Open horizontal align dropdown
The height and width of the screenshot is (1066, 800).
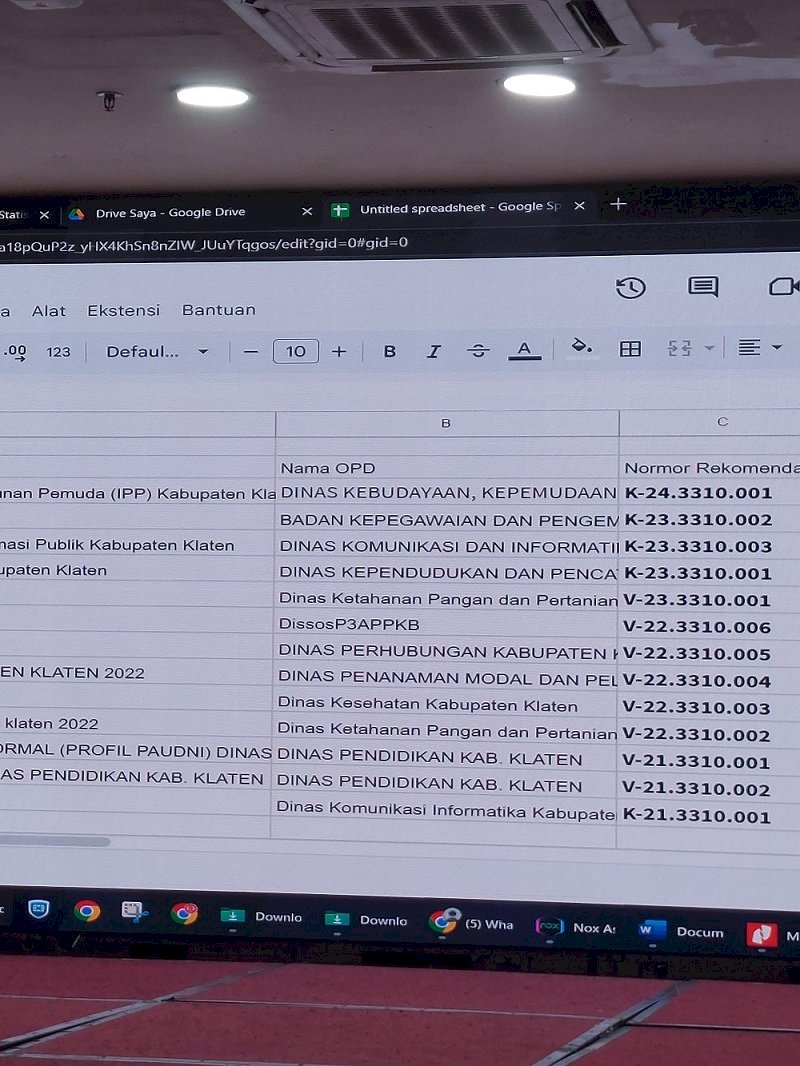click(759, 347)
